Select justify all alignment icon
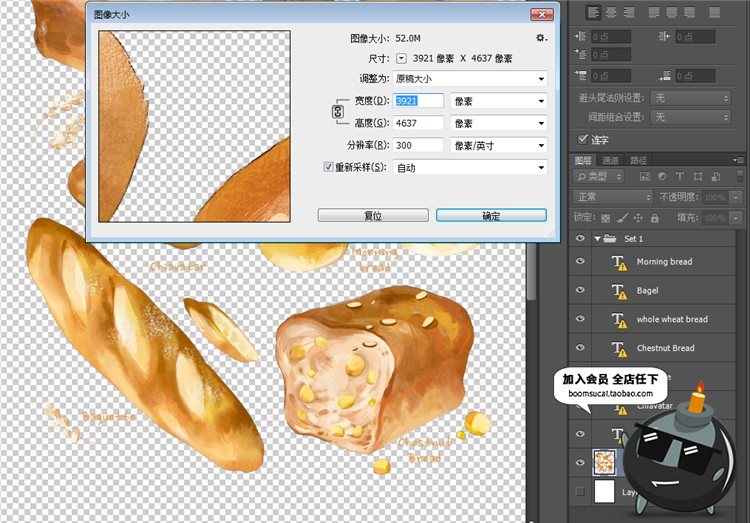 pyautogui.click(x=714, y=12)
